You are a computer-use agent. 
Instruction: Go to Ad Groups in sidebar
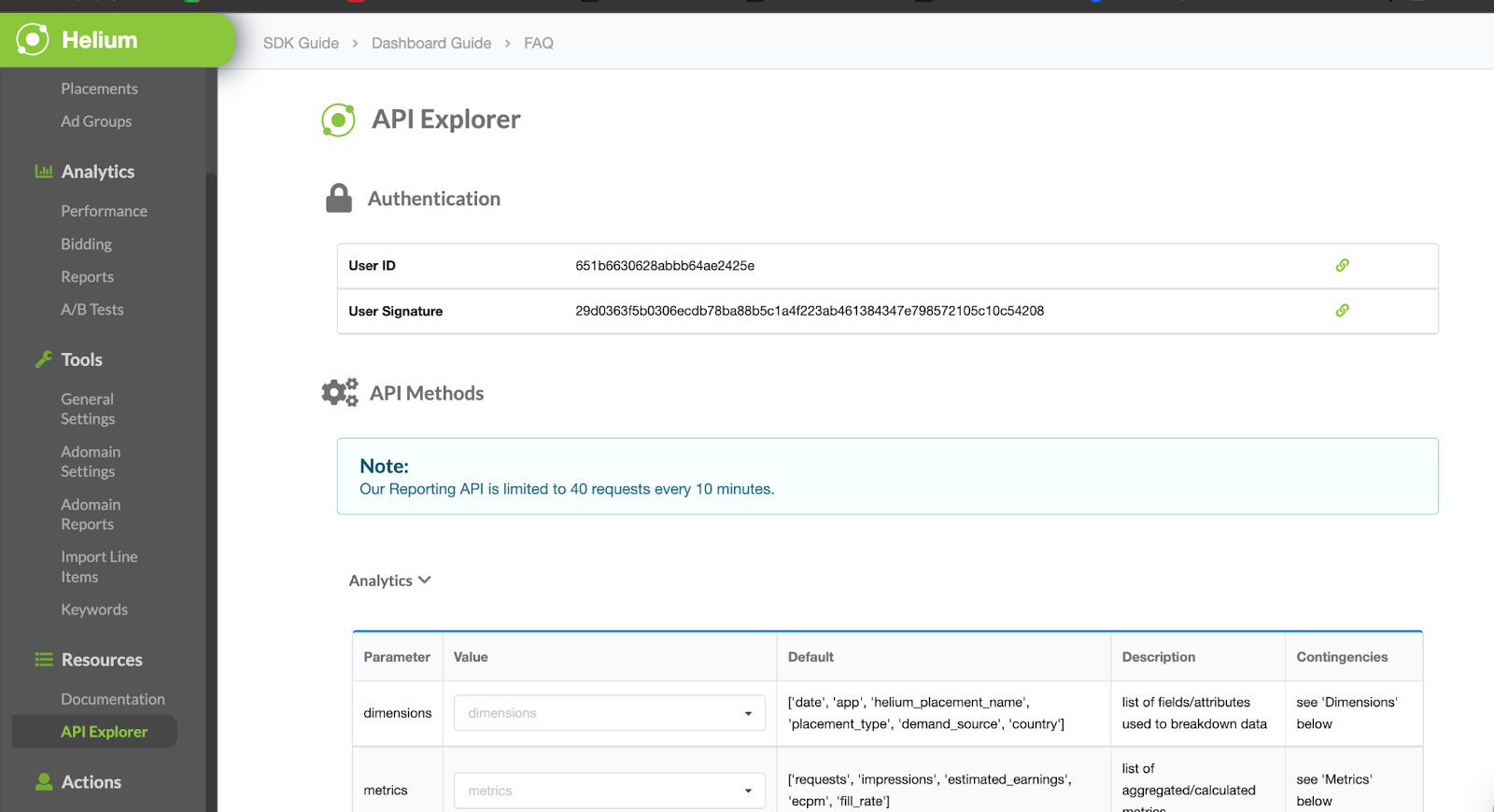tap(96, 121)
